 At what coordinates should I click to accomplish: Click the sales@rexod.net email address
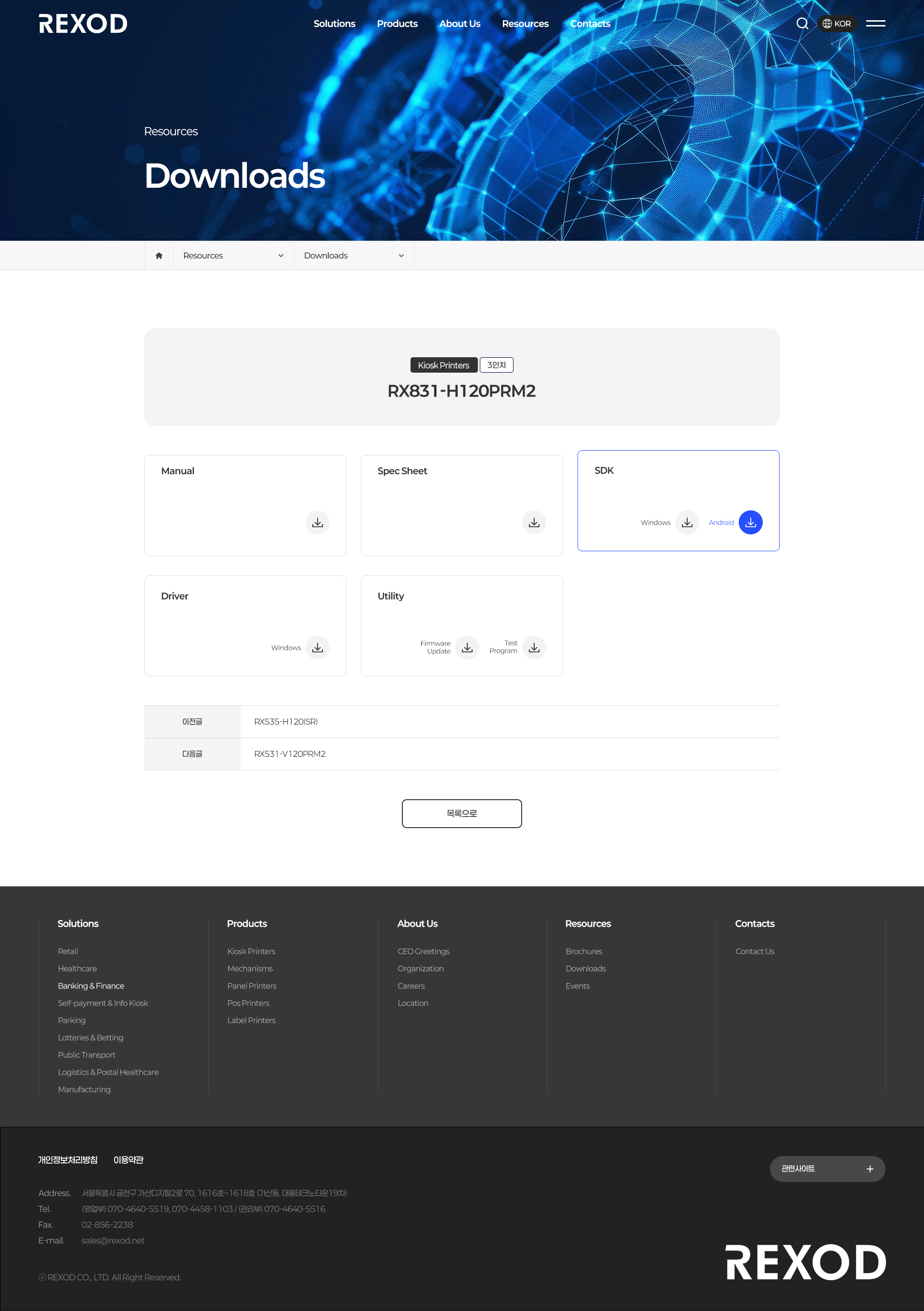coord(113,1241)
